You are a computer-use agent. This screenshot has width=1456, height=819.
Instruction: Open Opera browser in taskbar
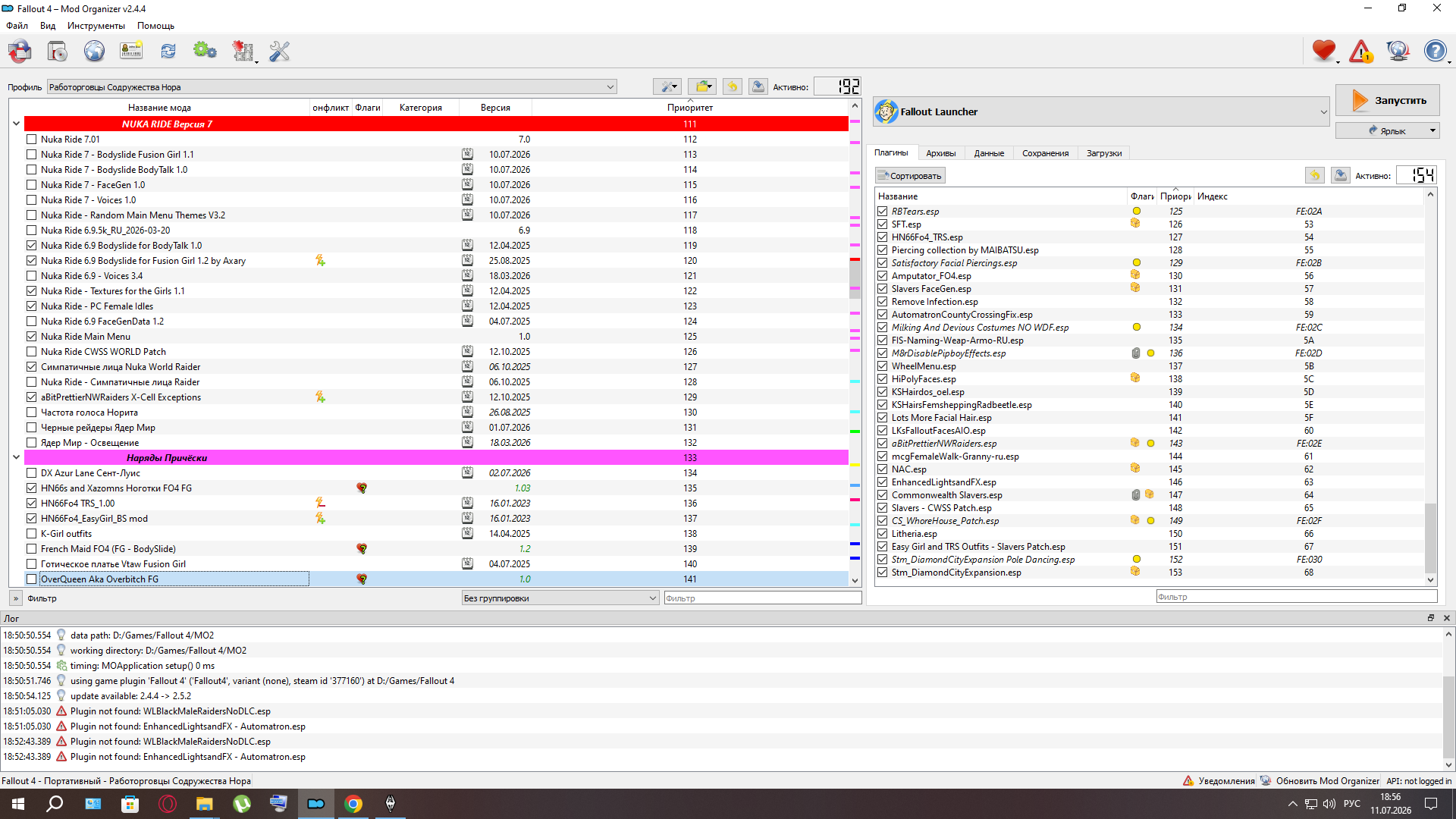[x=168, y=804]
